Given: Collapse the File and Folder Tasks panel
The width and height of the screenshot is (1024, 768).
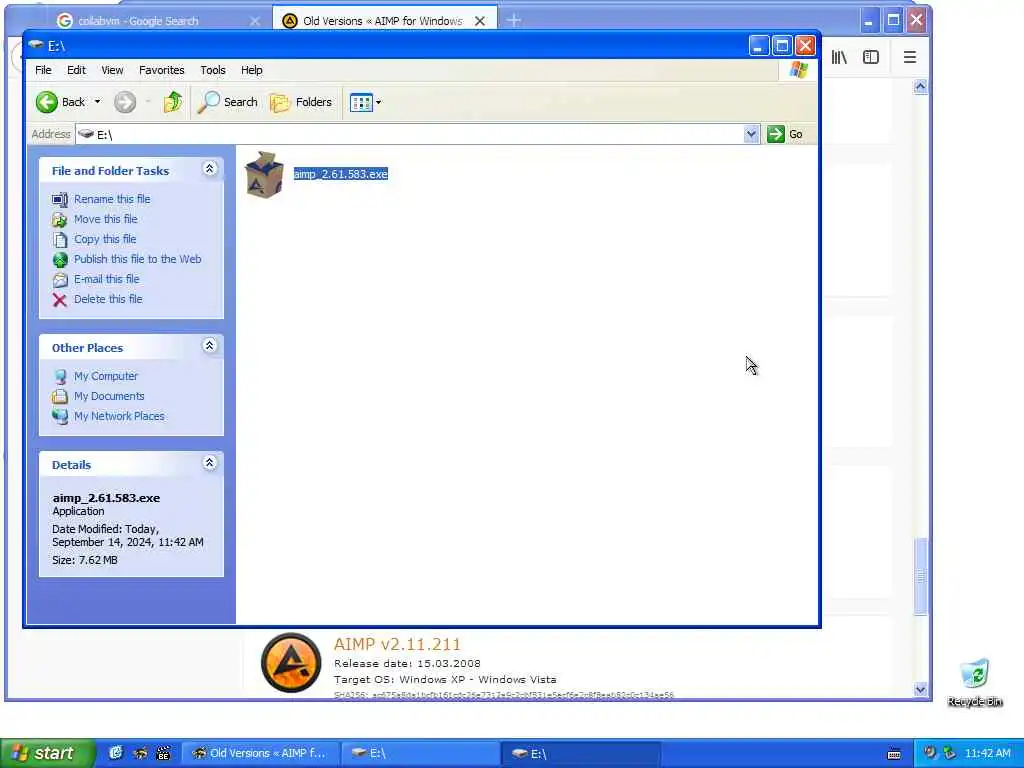Looking at the screenshot, I should [210, 169].
